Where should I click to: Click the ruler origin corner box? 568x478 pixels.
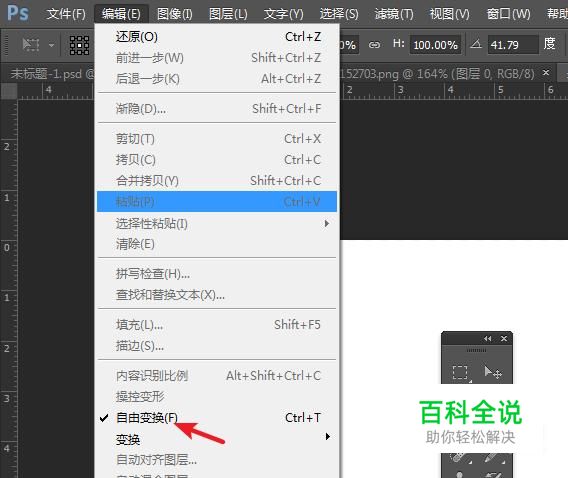click(9, 91)
